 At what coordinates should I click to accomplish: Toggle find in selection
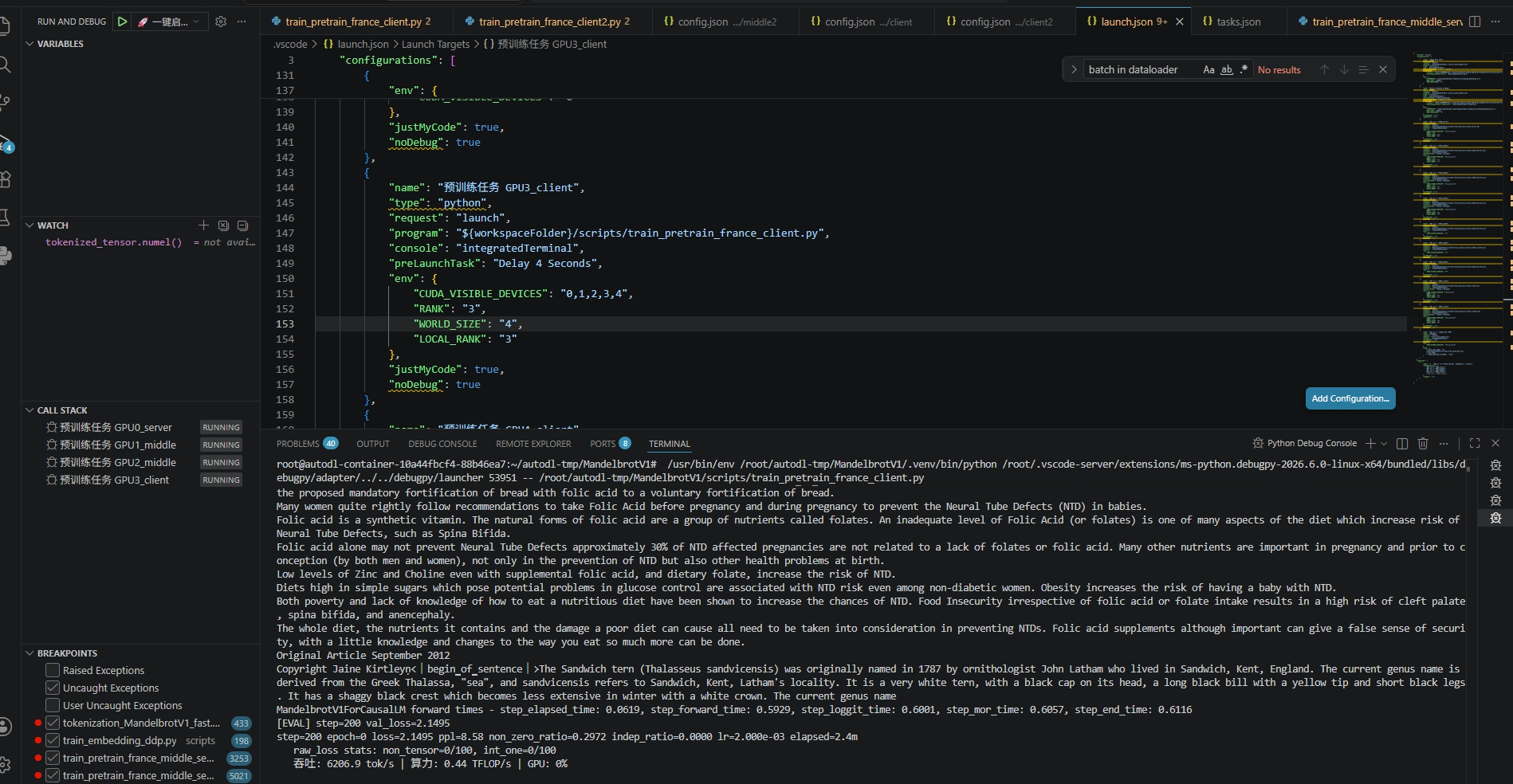click(x=1363, y=69)
